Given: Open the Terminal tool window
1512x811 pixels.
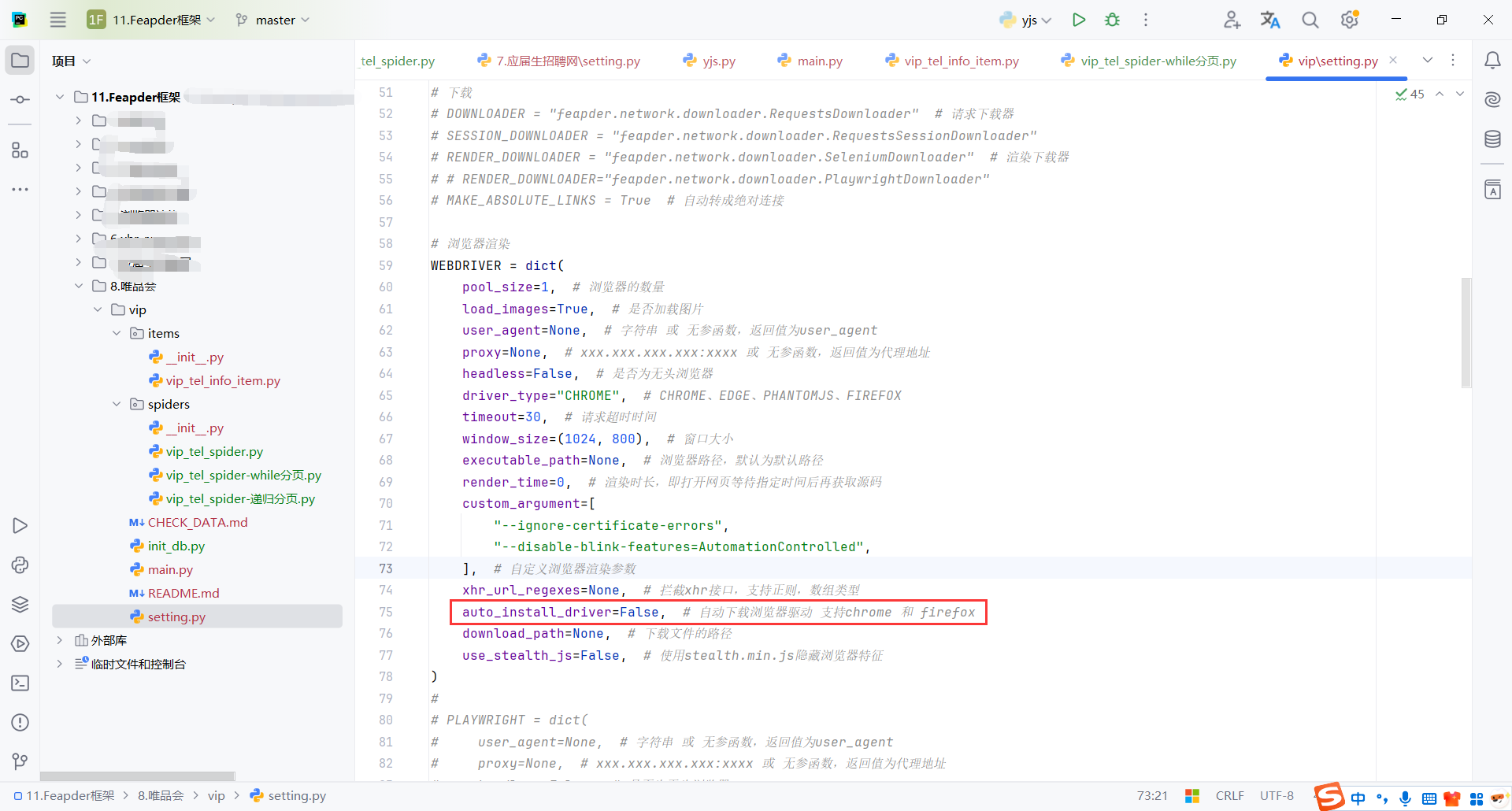Looking at the screenshot, I should tap(20, 683).
